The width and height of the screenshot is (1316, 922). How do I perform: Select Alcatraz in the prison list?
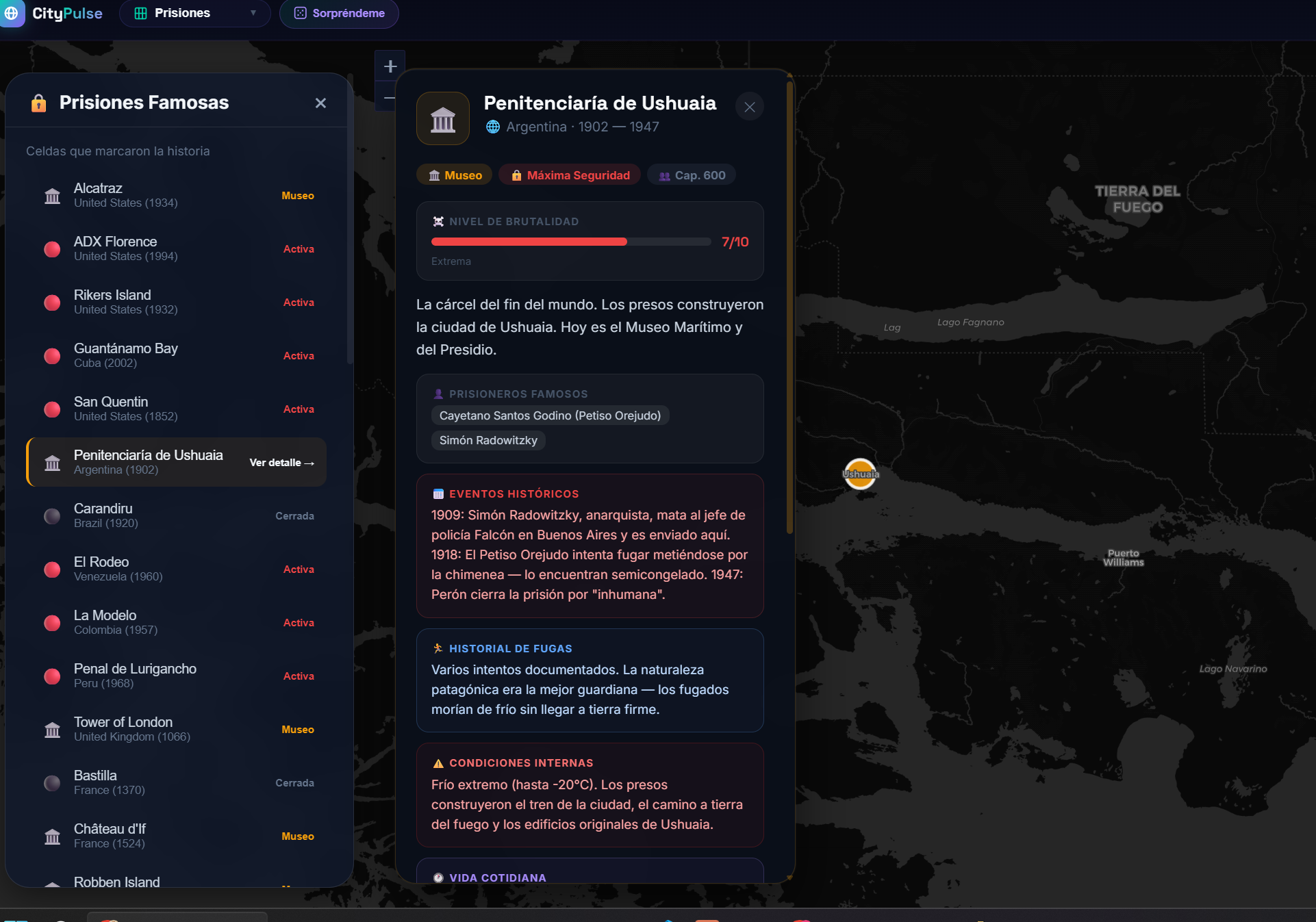pos(177,195)
